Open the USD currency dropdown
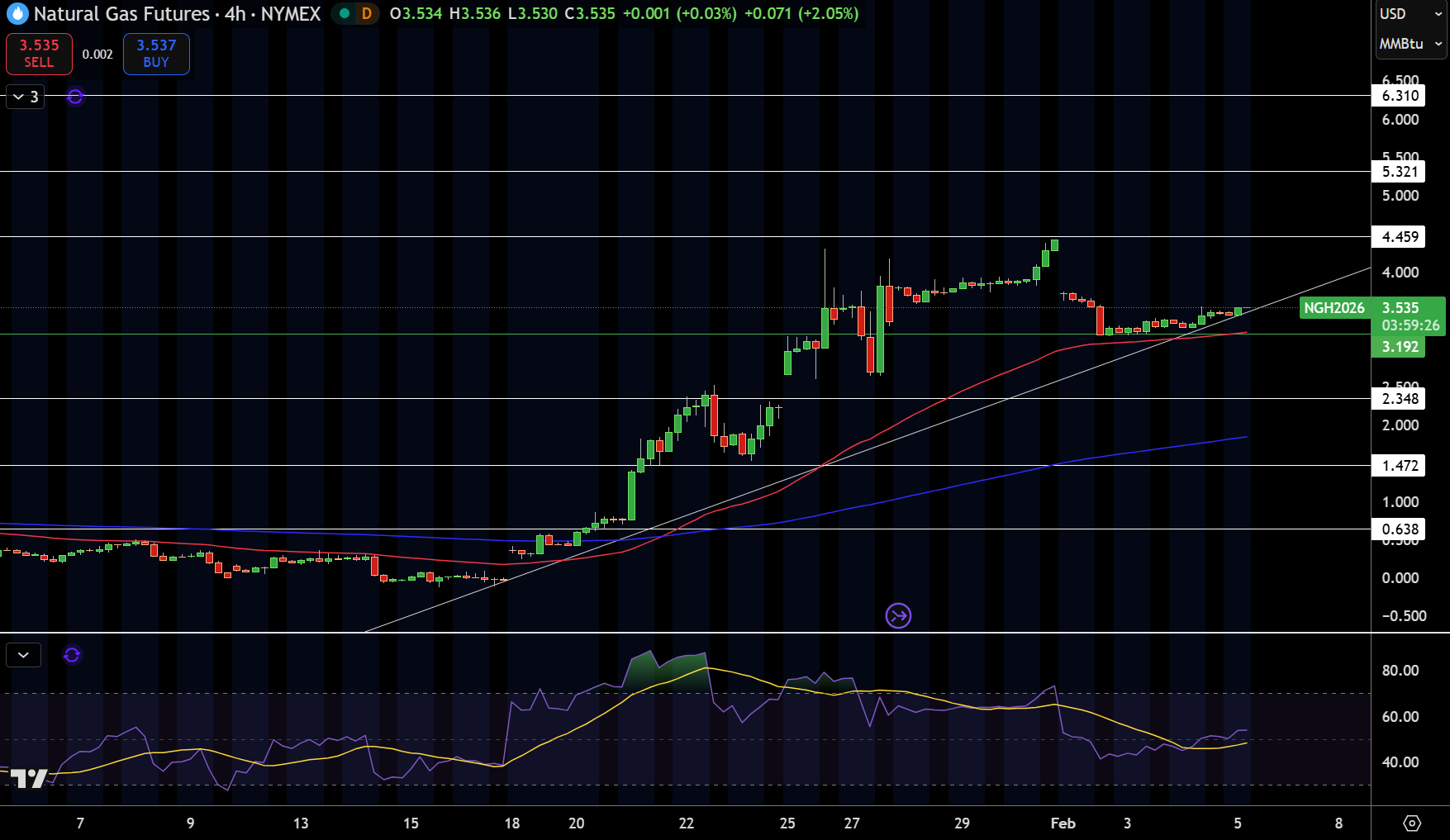Screen dimensions: 1450x840 (1410, 14)
